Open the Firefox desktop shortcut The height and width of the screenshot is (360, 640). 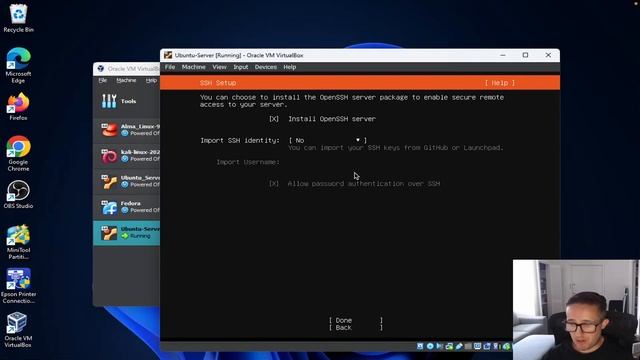coord(18,106)
